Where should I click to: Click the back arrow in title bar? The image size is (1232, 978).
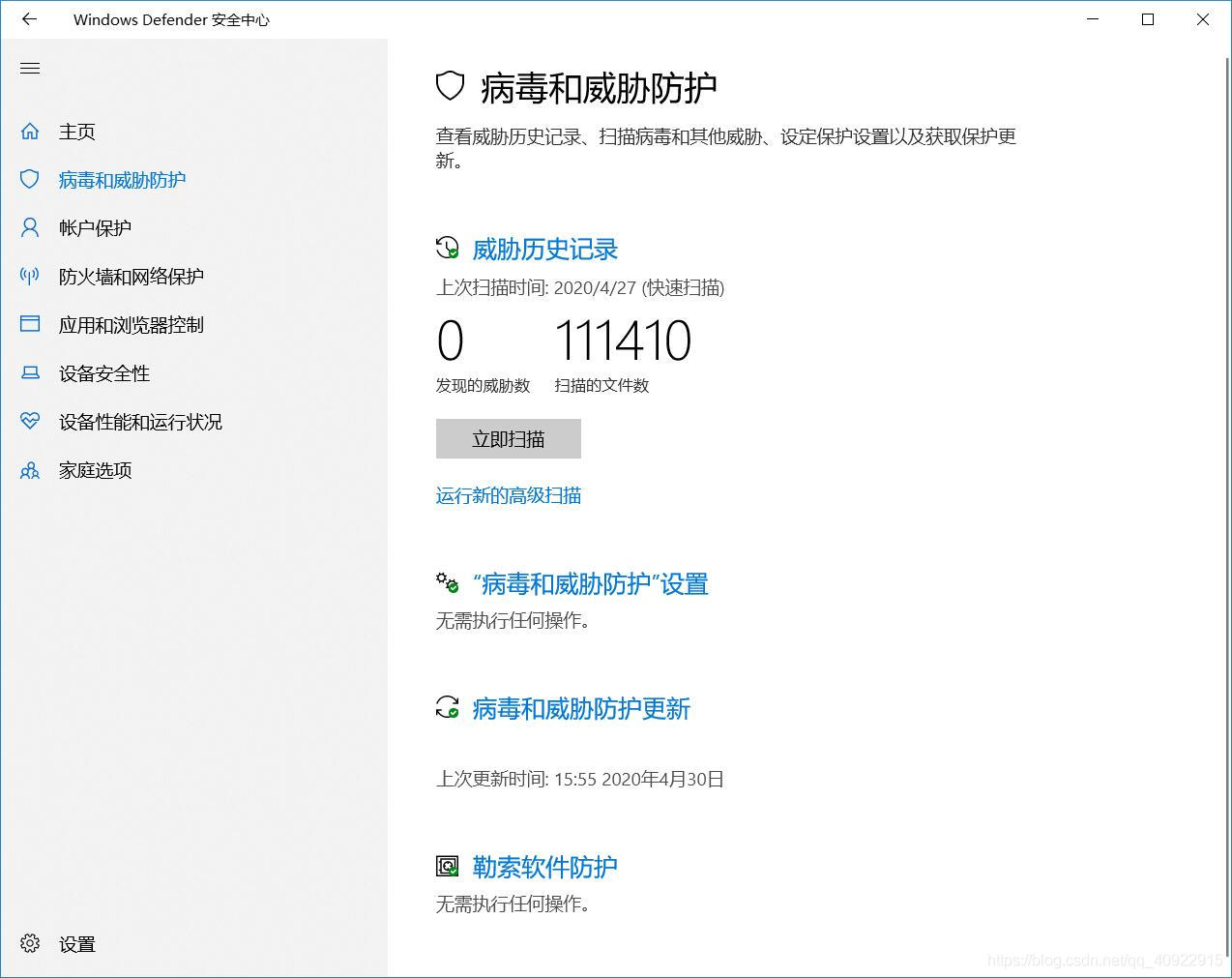click(29, 19)
